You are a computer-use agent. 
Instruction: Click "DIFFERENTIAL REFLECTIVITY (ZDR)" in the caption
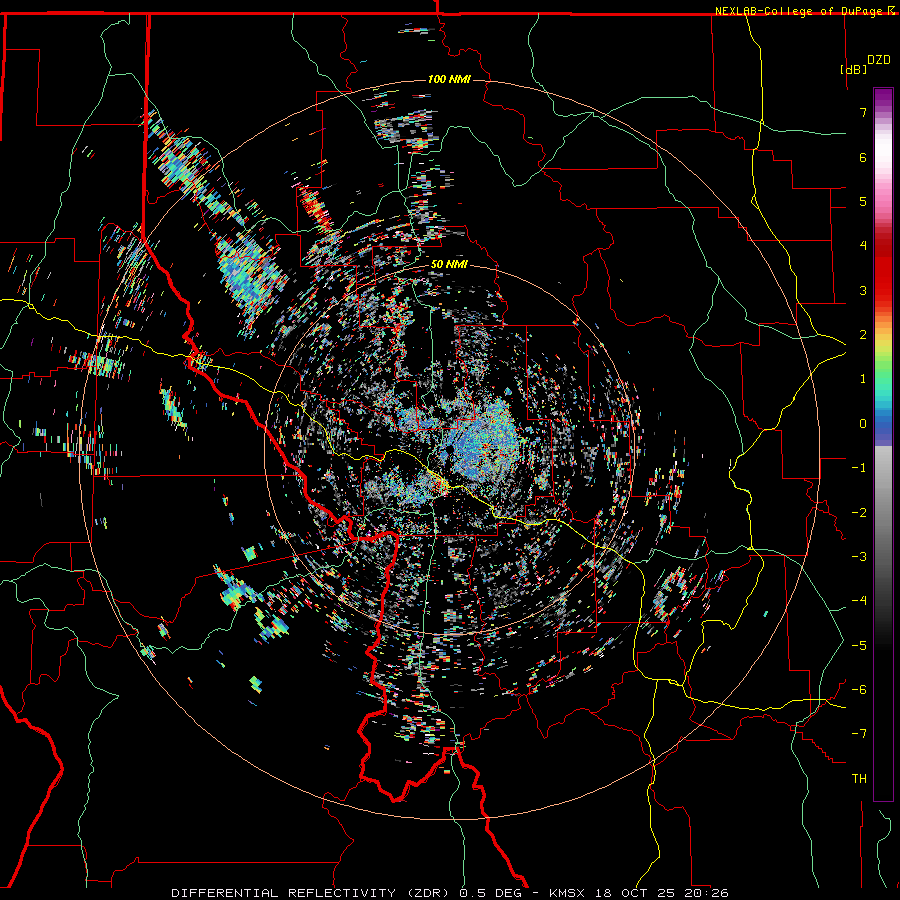[312, 893]
